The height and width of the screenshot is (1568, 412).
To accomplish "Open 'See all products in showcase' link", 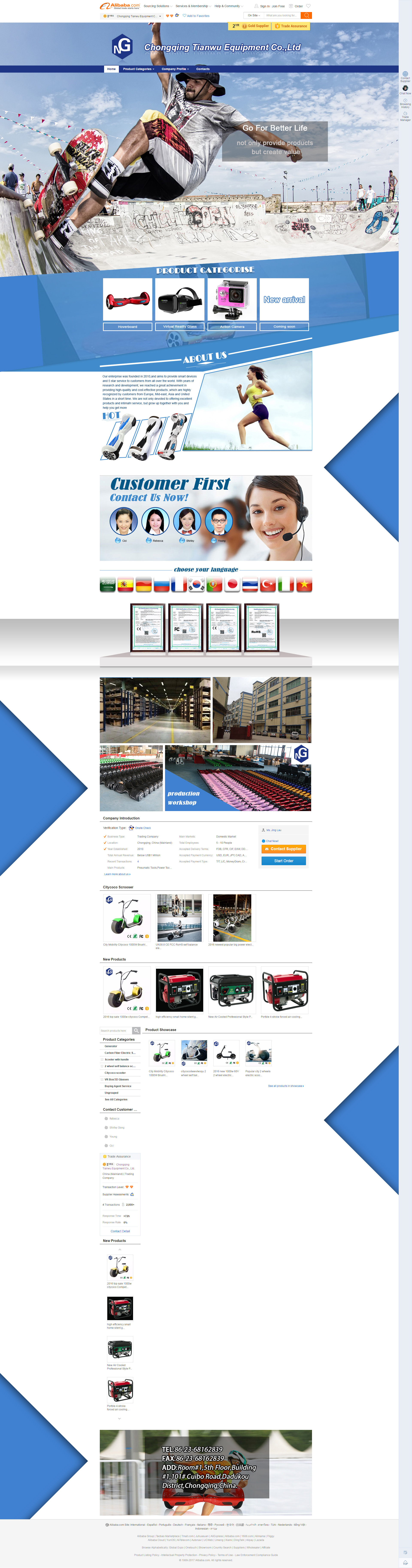I will pyautogui.click(x=286, y=1086).
